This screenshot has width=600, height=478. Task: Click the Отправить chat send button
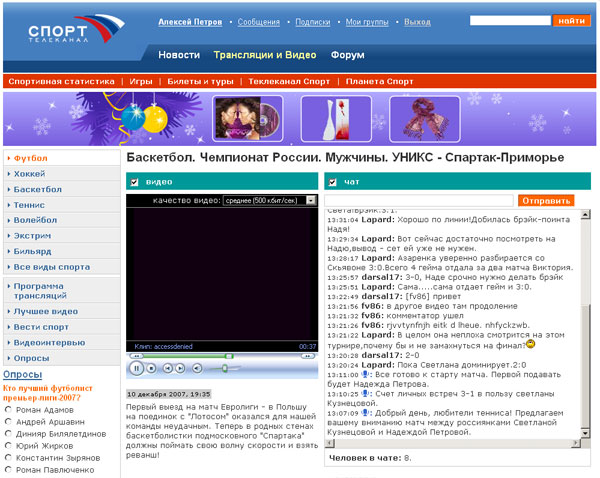click(546, 201)
